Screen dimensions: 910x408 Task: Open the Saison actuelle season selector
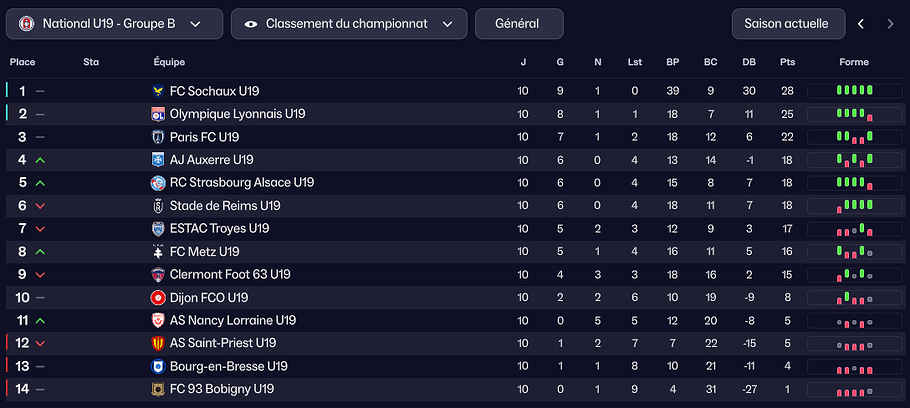point(787,24)
